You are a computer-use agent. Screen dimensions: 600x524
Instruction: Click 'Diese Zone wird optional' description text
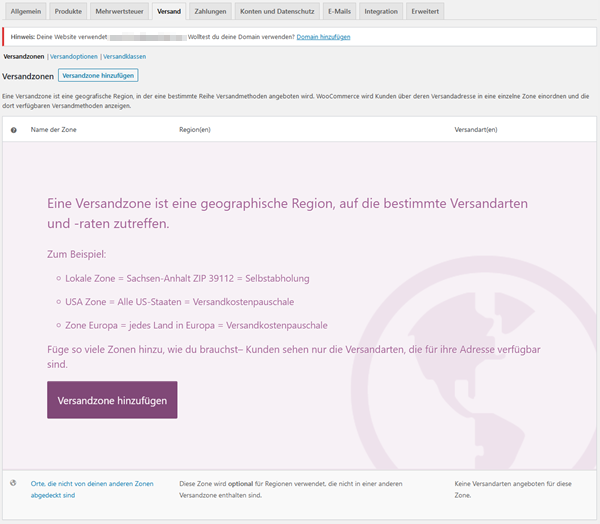(x=291, y=489)
